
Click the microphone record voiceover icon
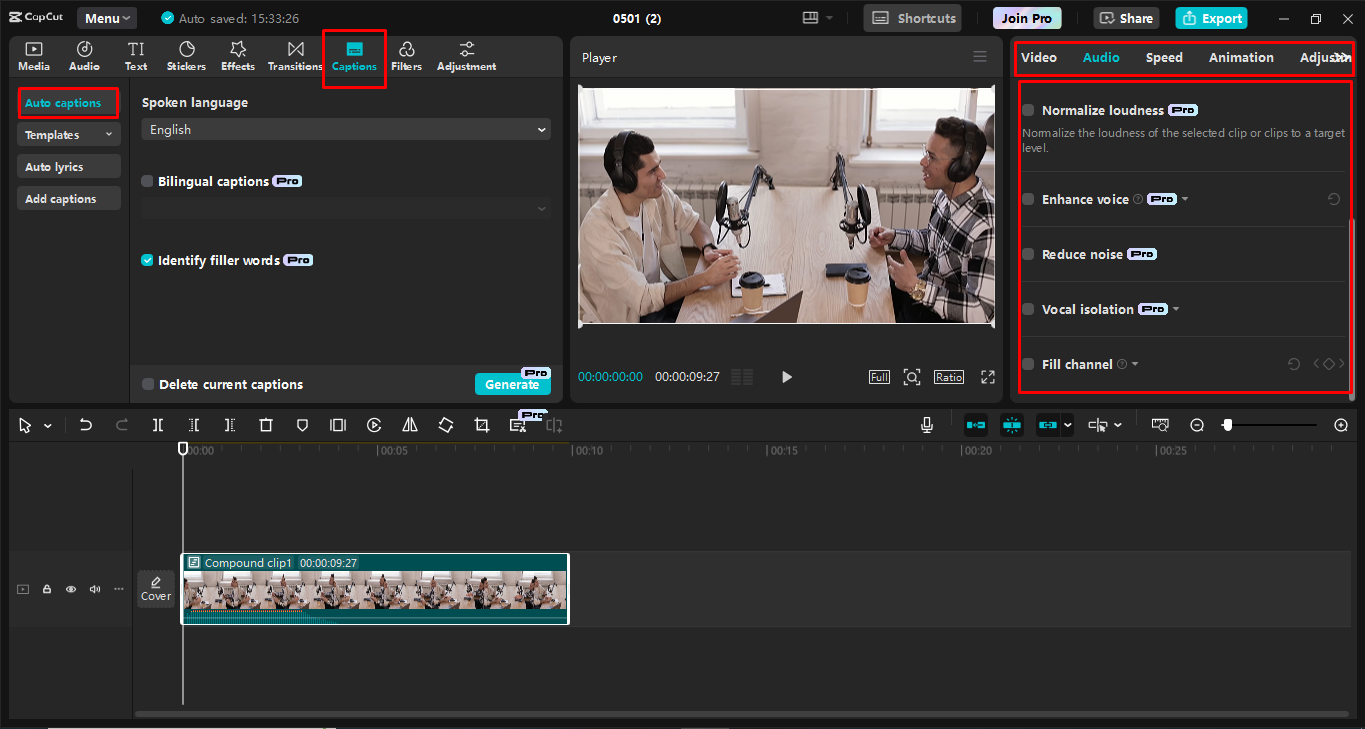click(927, 425)
